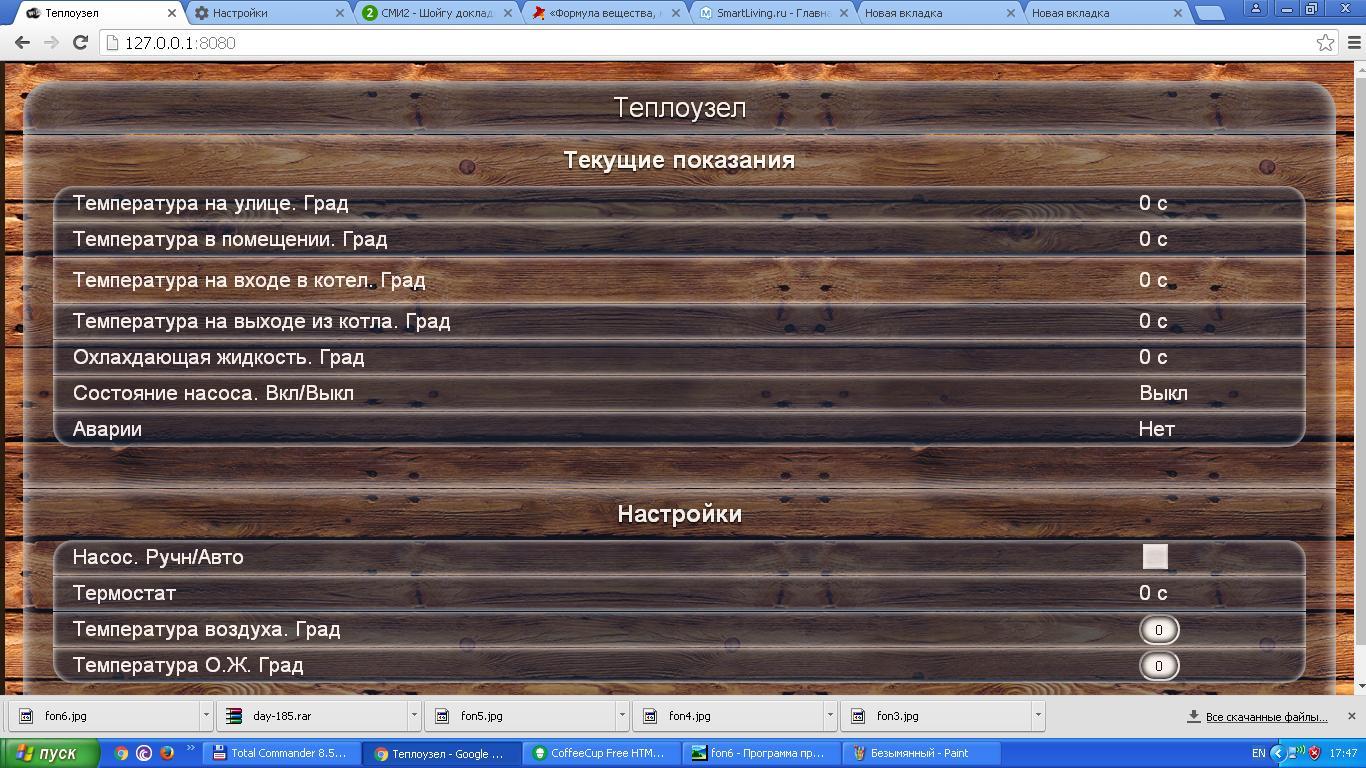The image size is (1366, 768).
Task: Close the СМИ2 tab
Action: tap(508, 13)
